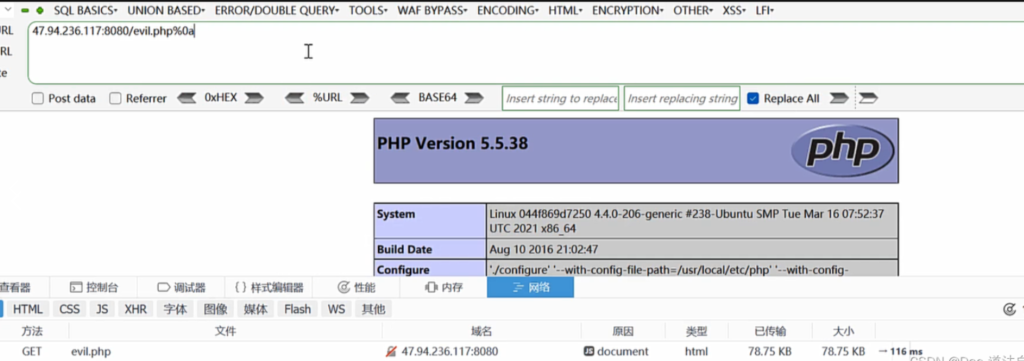Image resolution: width=1024 pixels, height=361 pixels.
Task: Sort by Domain (域名) column header
Action: (x=481, y=332)
